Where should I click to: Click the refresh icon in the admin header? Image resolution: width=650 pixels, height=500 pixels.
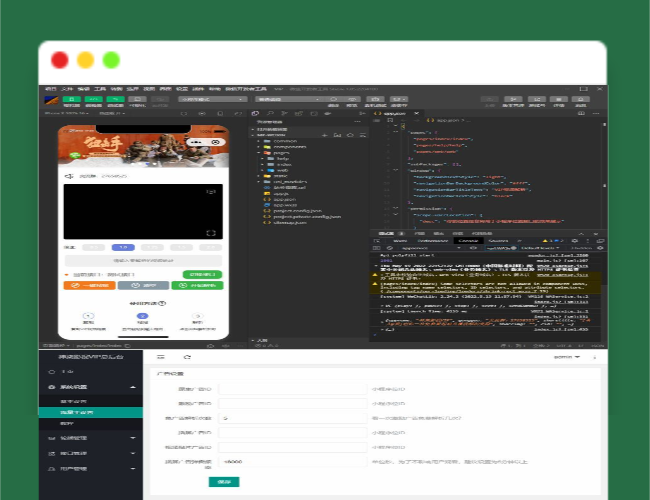[x=186, y=356]
